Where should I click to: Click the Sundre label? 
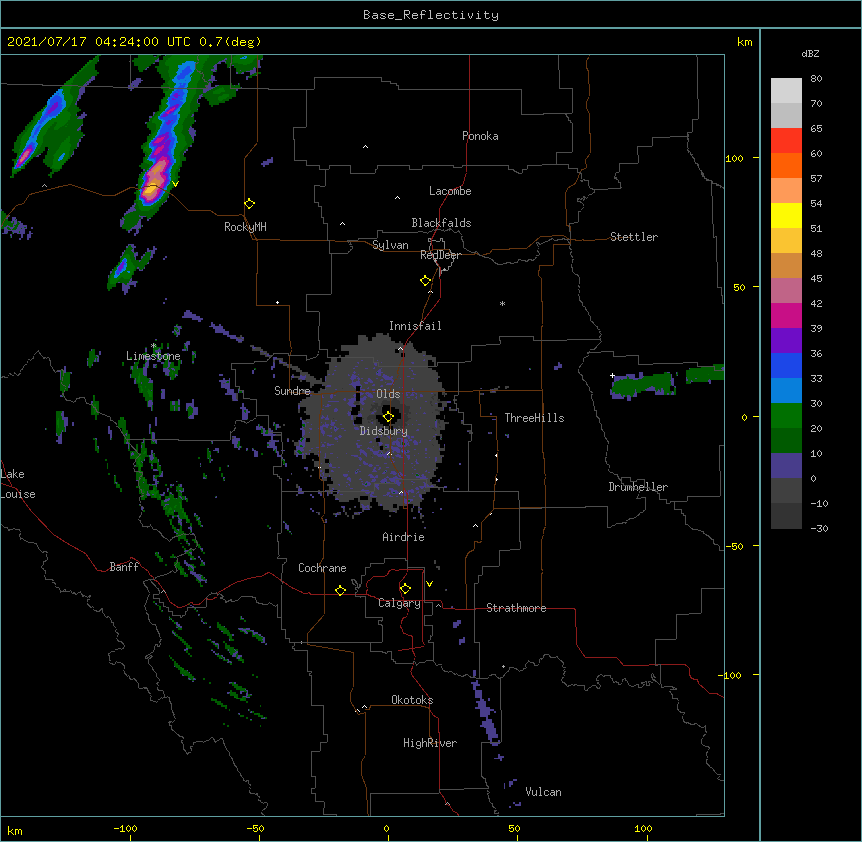pos(292,391)
